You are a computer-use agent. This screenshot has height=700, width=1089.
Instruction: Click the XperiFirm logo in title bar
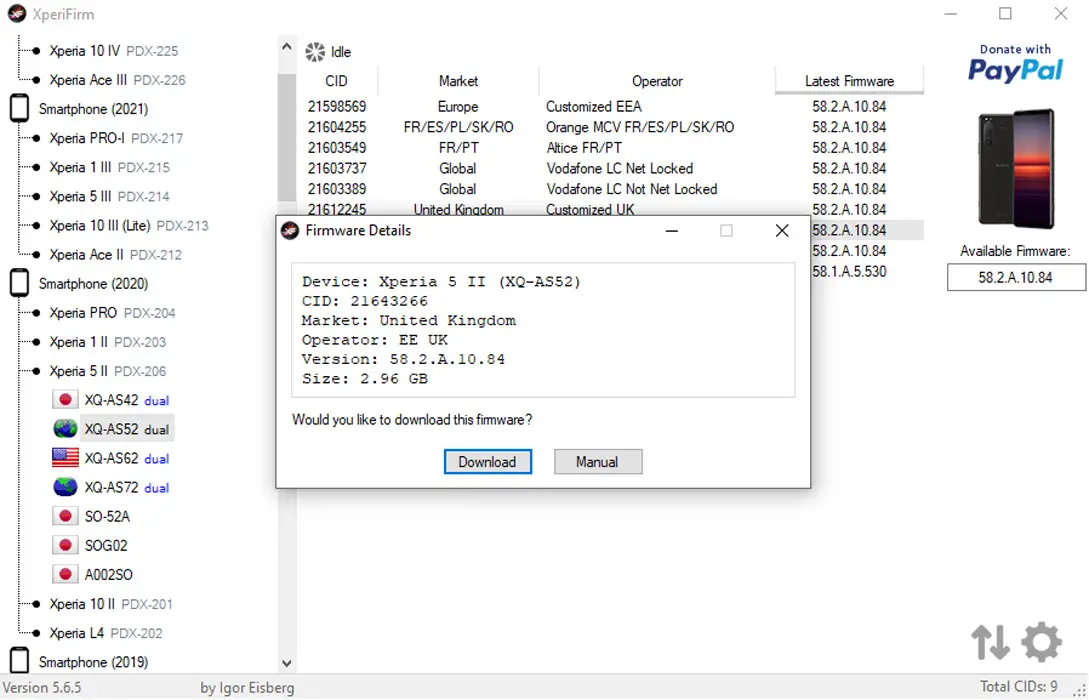[17, 14]
